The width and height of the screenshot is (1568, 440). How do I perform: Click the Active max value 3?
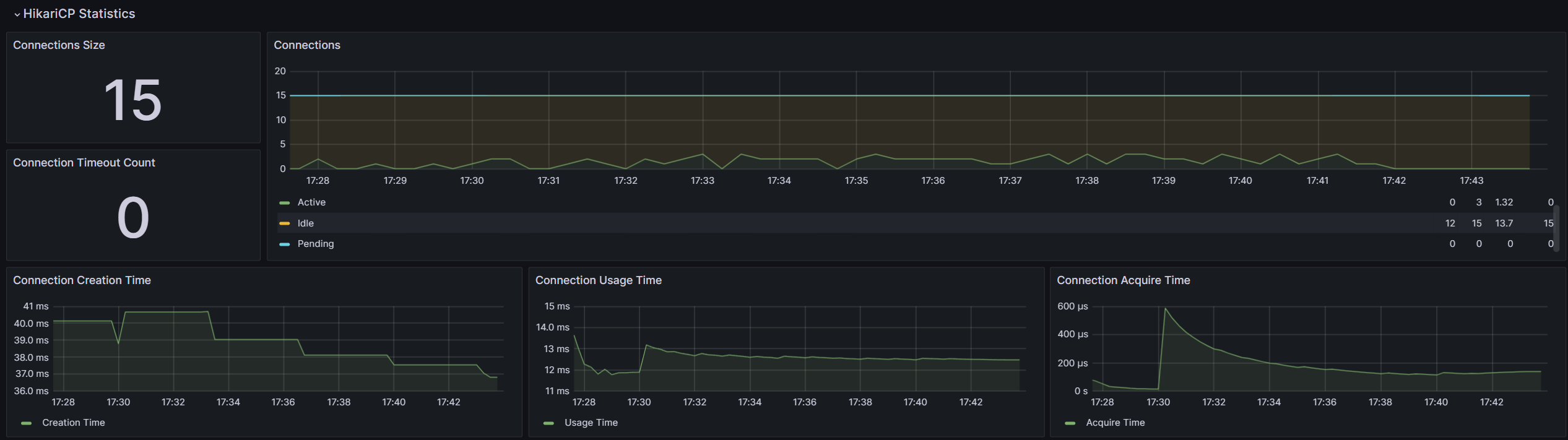coord(1479,202)
